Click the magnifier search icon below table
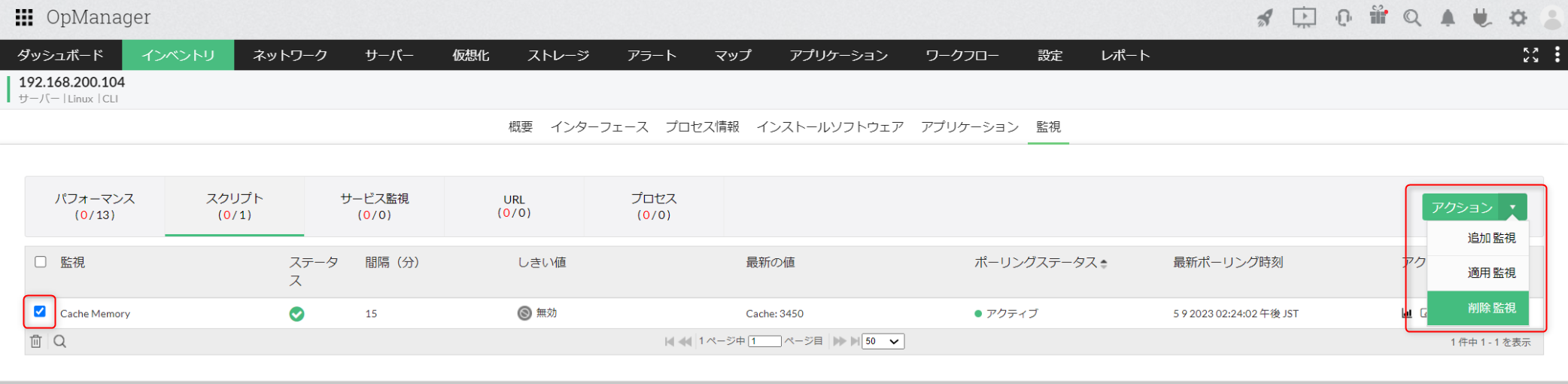 [x=60, y=342]
